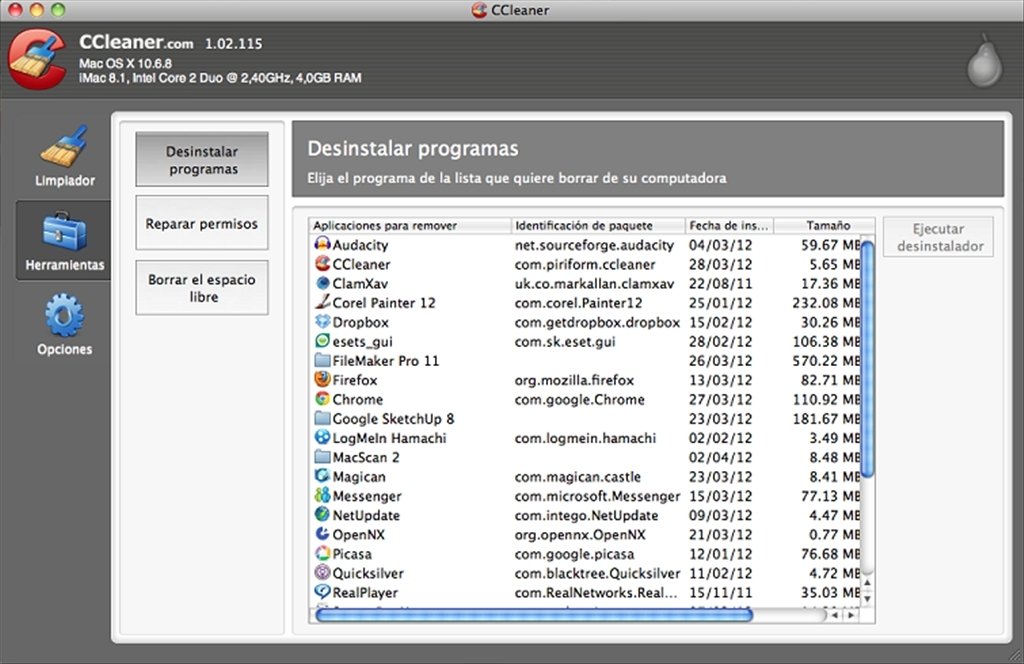Click the scroll right arrow

851,615
